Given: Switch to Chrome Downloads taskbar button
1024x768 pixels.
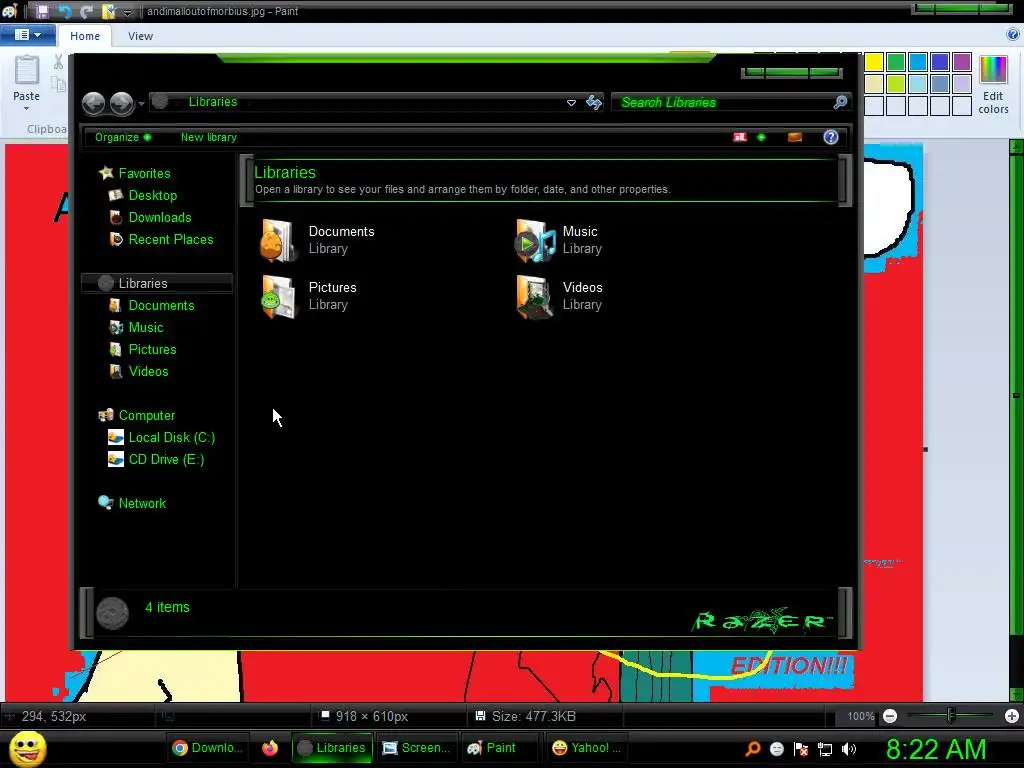Looking at the screenshot, I should pyautogui.click(x=208, y=748).
